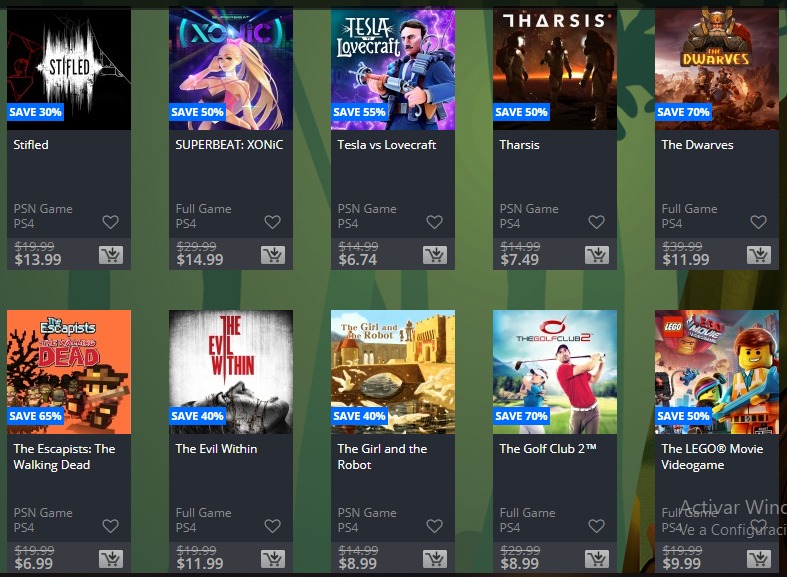Add The Escapists: The Walking Dead to cart
The image size is (787, 577).
111,559
